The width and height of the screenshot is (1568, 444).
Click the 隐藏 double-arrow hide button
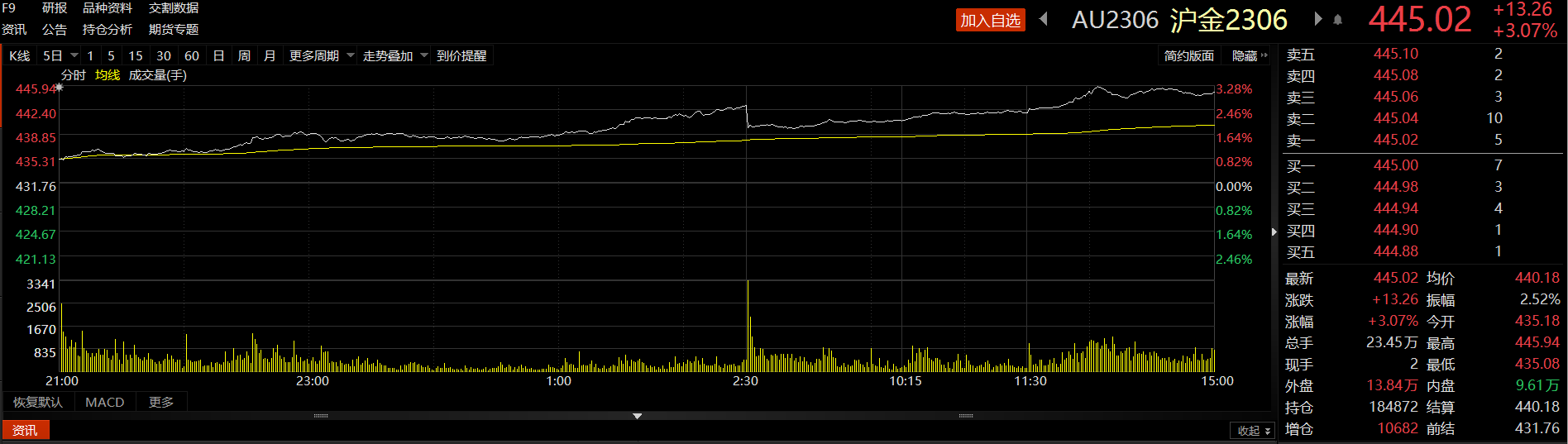coord(1250,55)
